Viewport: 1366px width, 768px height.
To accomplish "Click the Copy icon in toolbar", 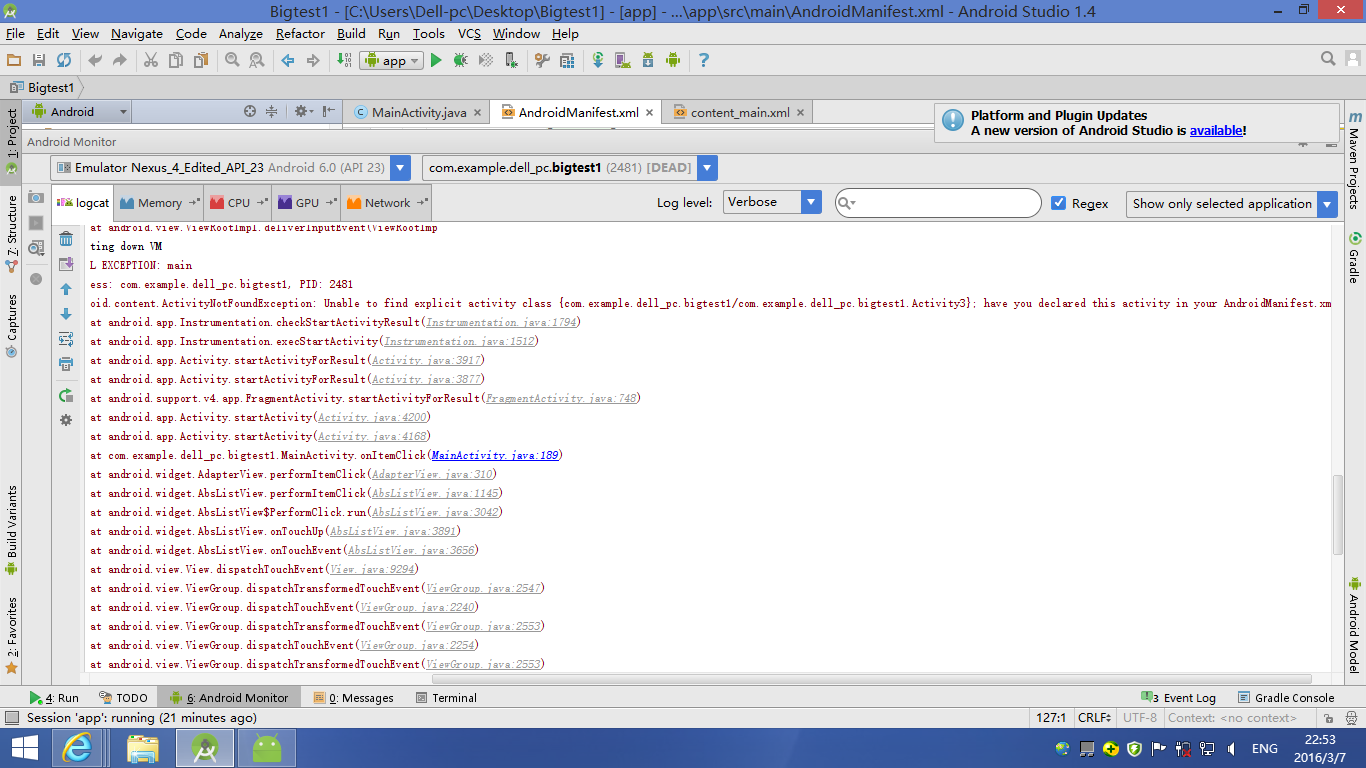I will (176, 61).
